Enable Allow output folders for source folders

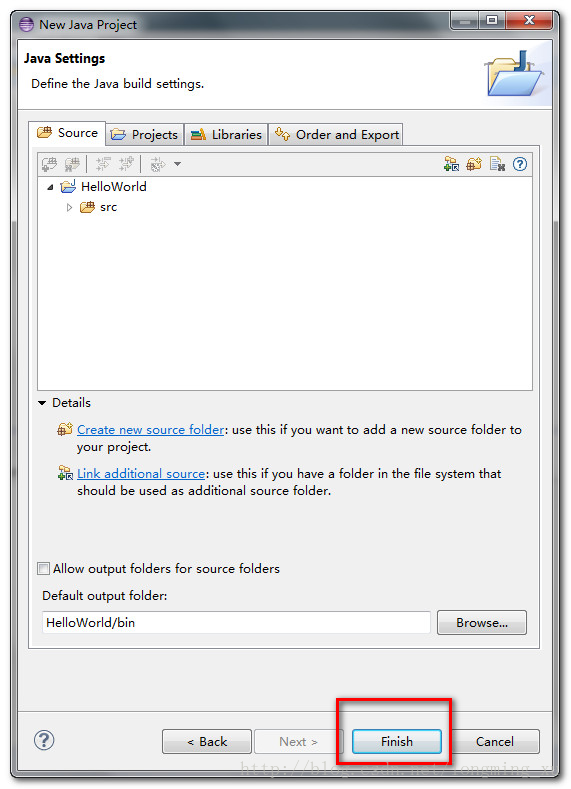pos(44,569)
